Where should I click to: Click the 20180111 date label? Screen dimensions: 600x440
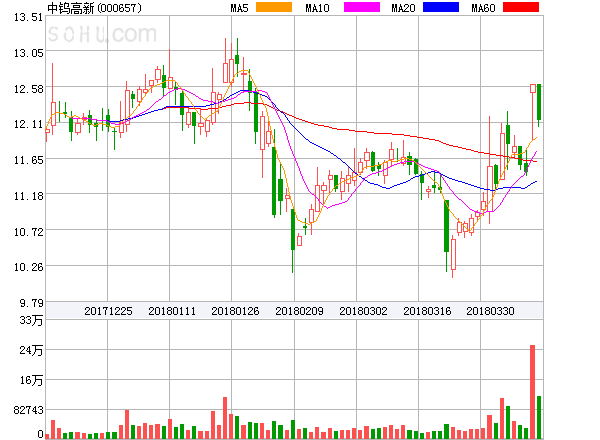pyautogui.click(x=172, y=311)
